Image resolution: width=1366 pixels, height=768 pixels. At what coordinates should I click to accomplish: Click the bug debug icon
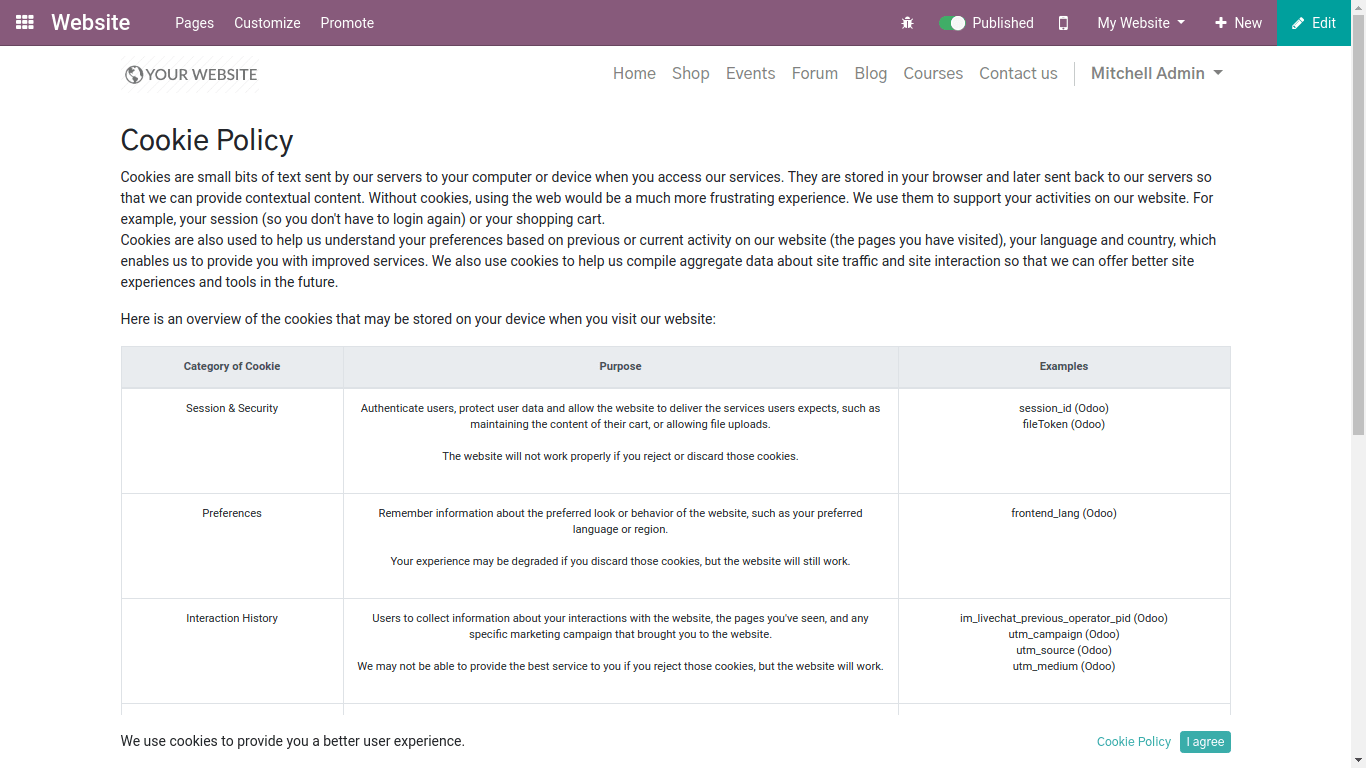(x=907, y=23)
